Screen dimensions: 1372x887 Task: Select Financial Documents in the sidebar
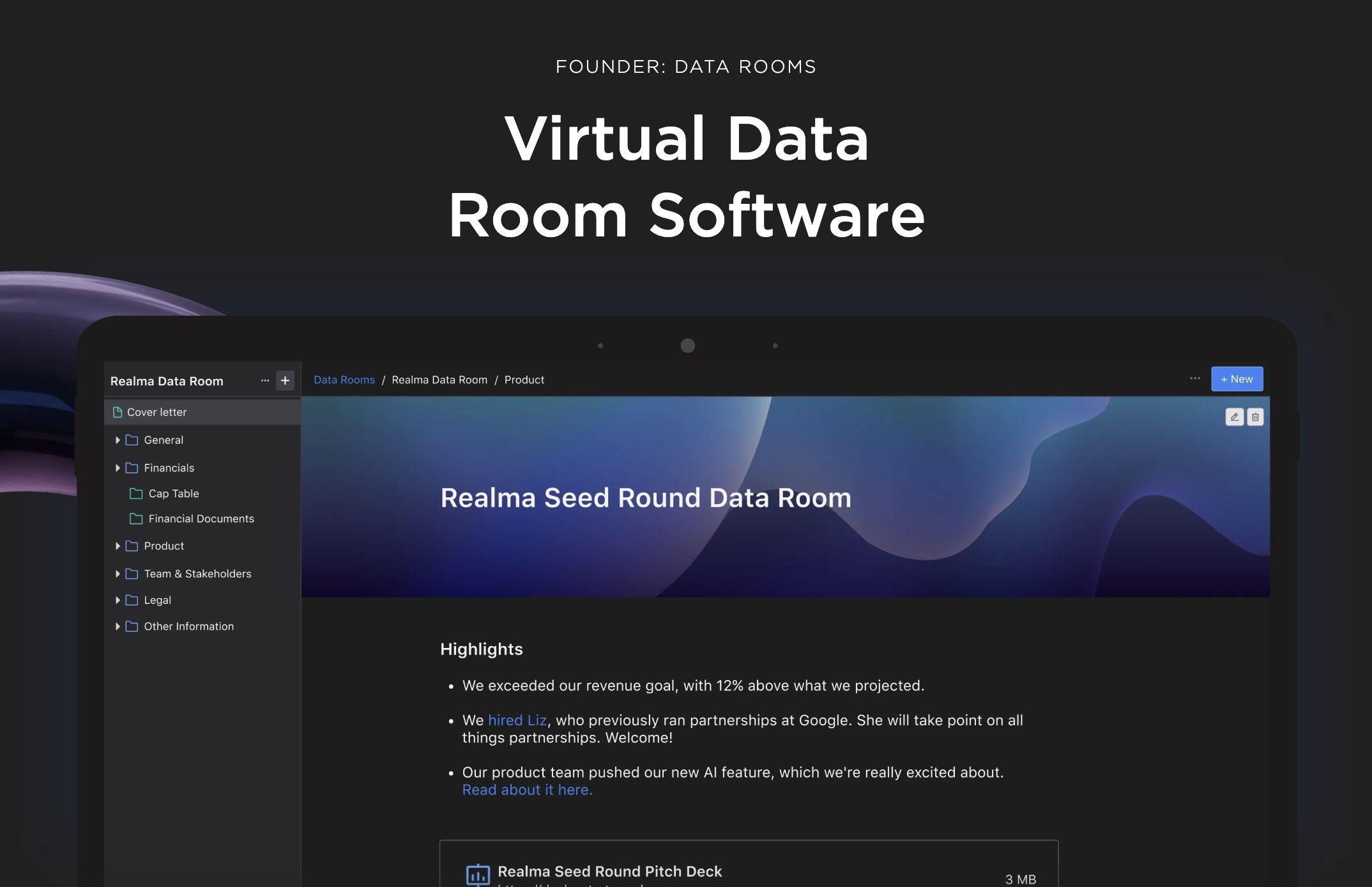tap(201, 519)
